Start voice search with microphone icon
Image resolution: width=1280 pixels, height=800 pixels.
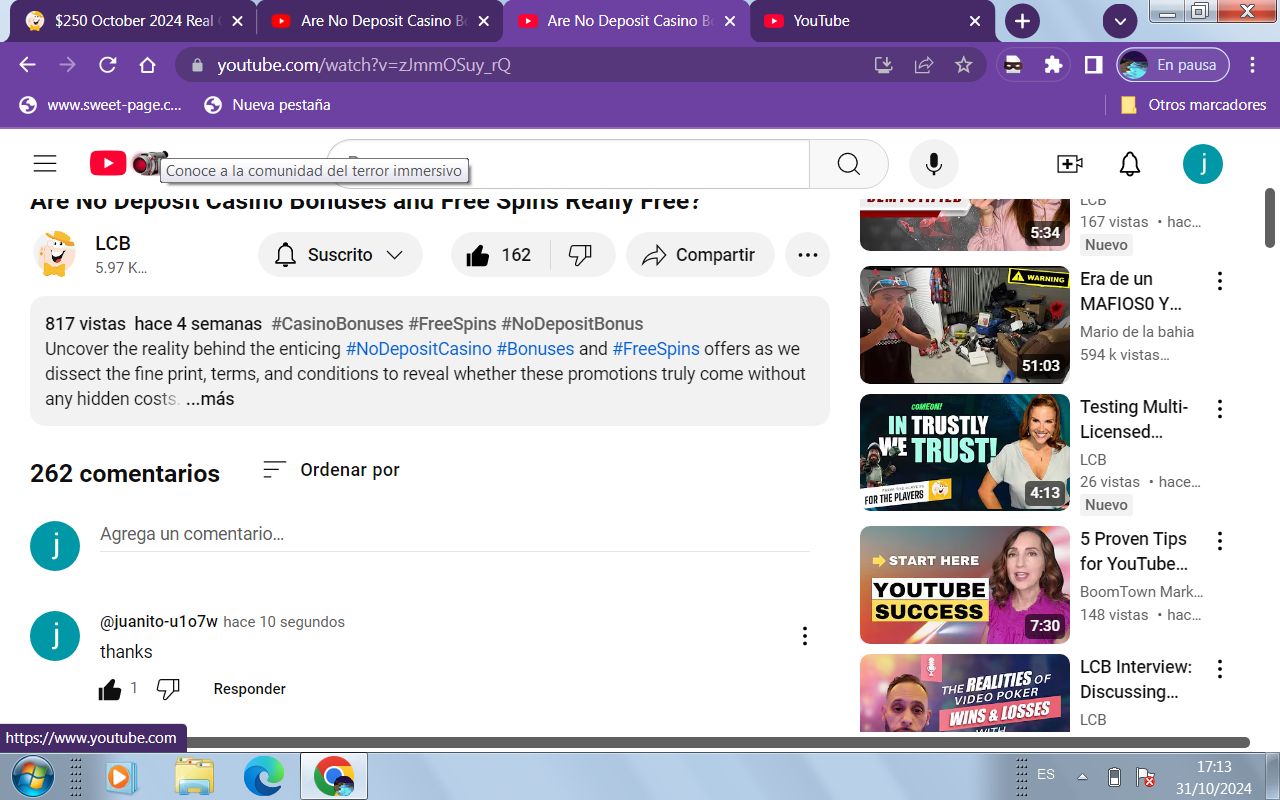[x=934, y=164]
